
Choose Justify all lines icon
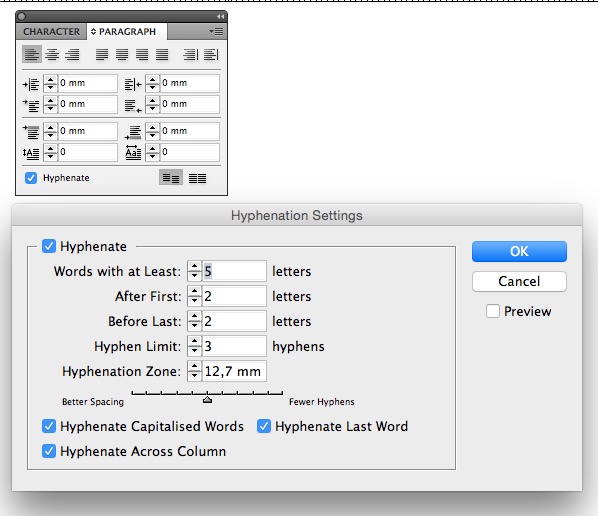pos(162,54)
